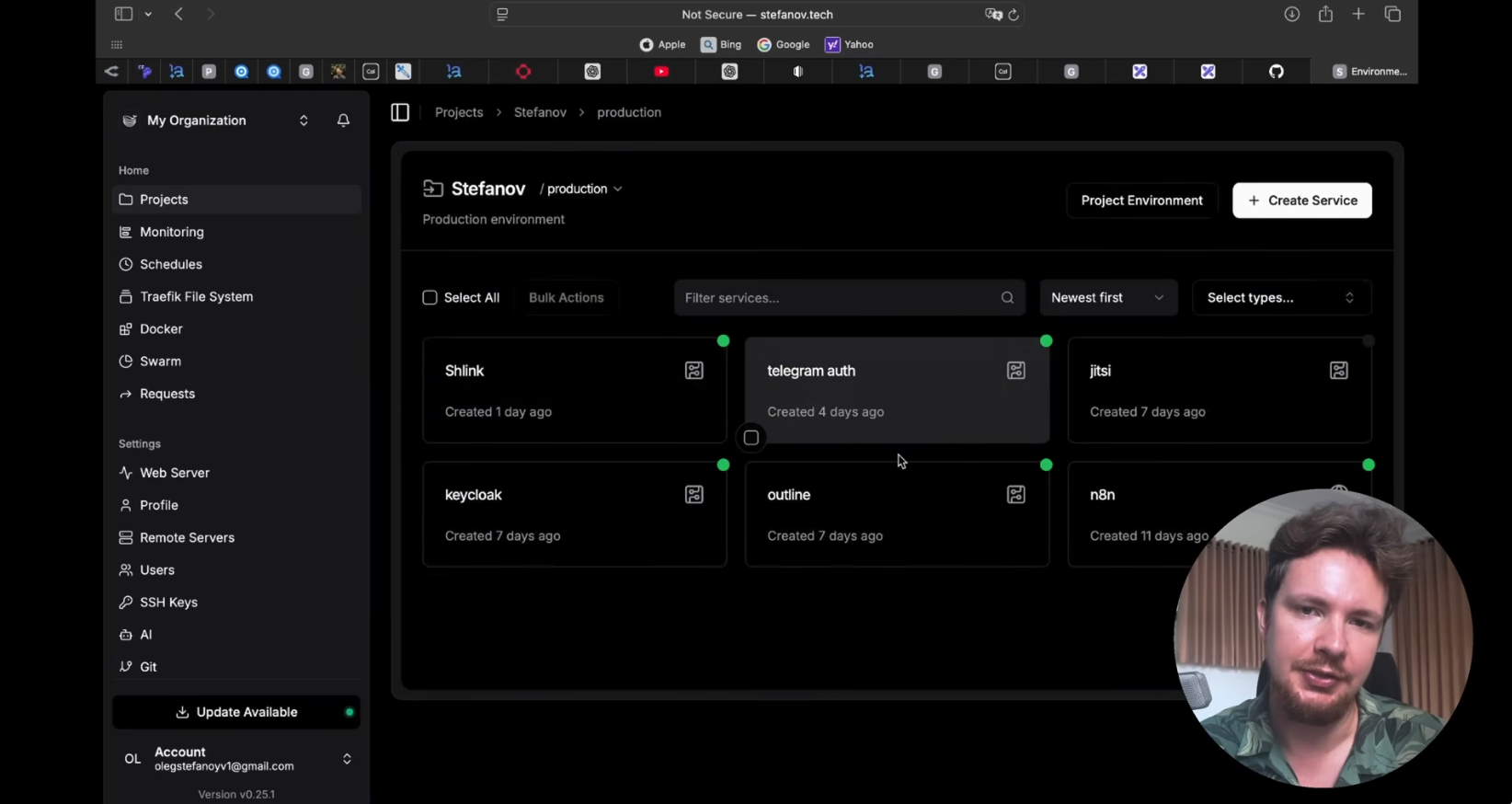Expand the Select types dropdown
1512x804 pixels.
tap(1280, 298)
